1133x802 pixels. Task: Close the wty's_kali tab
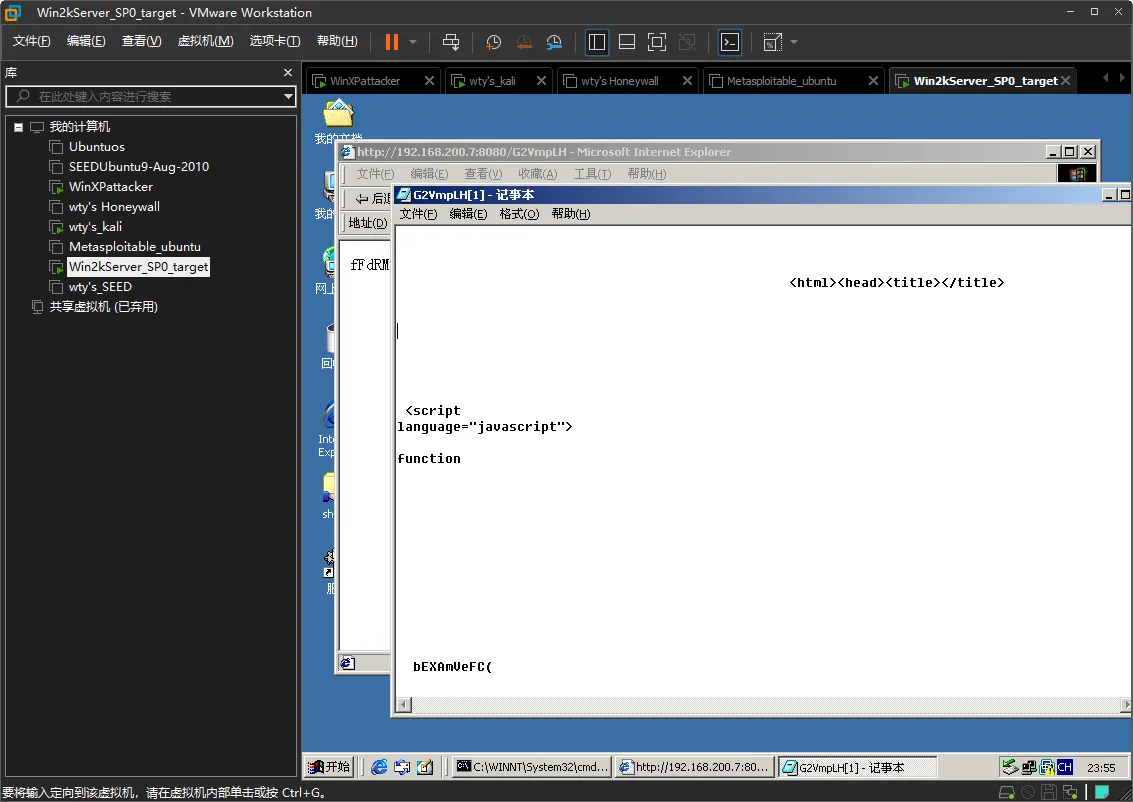[541, 81]
